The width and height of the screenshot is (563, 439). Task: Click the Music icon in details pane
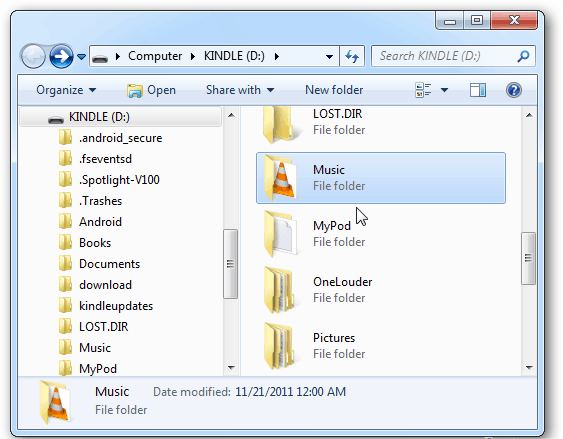(55, 402)
